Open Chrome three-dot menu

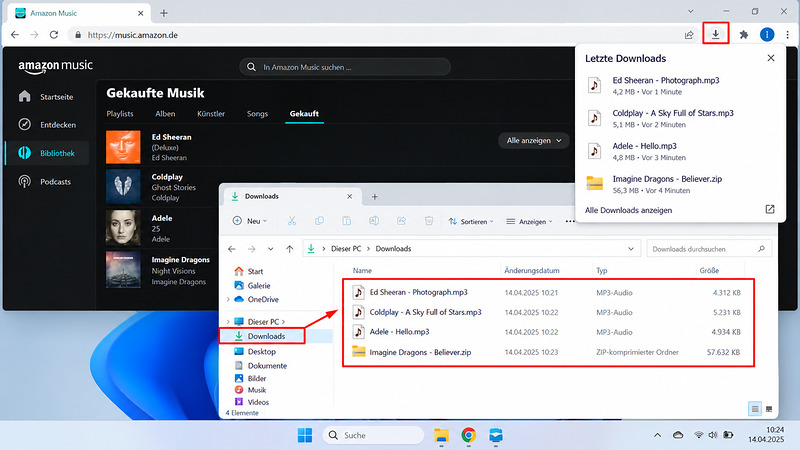787,35
